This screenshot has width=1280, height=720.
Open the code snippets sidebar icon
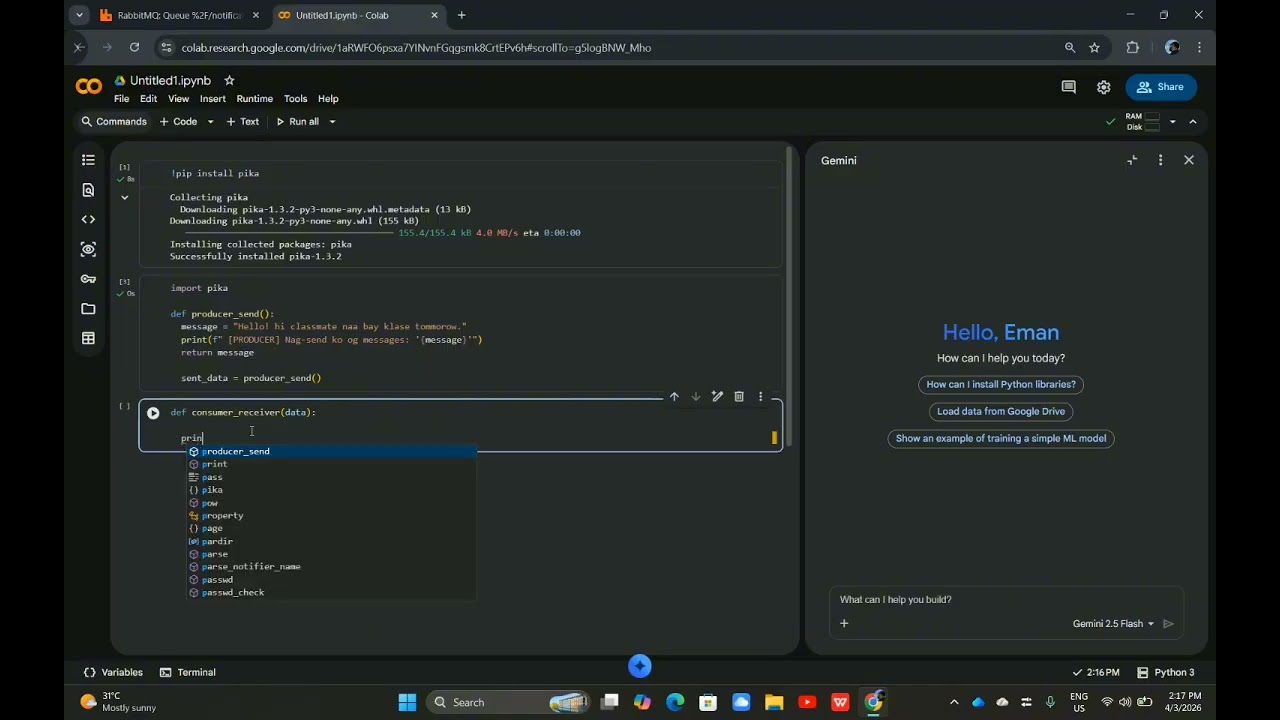88,219
